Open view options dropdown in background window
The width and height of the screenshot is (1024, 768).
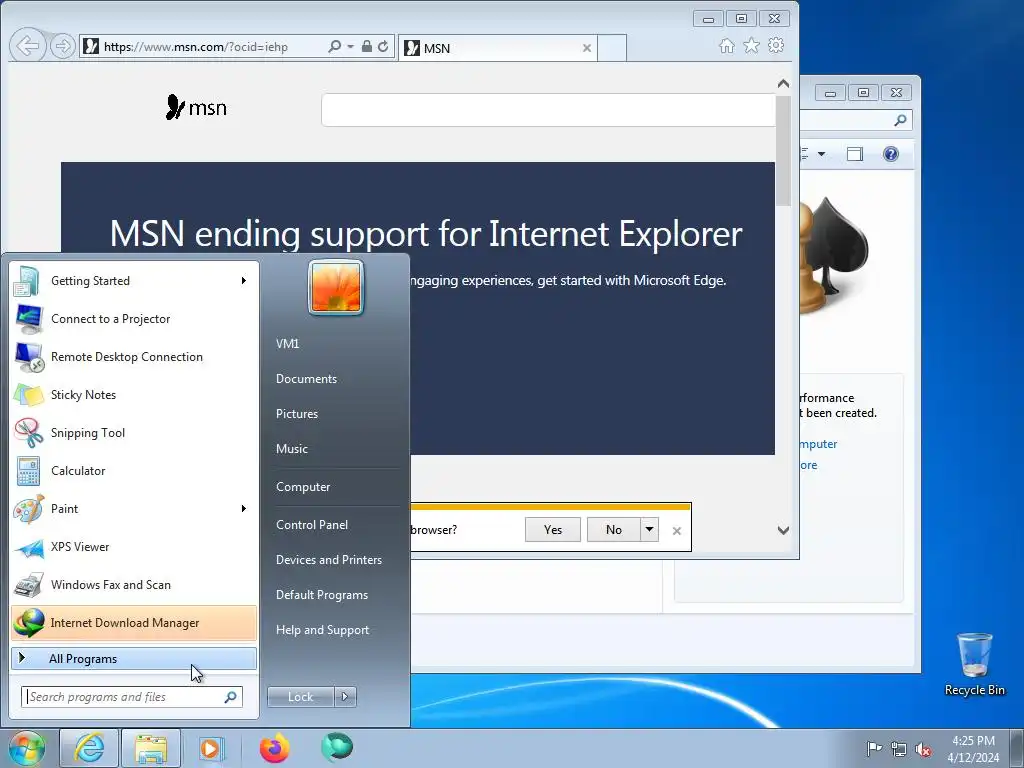tap(822, 154)
